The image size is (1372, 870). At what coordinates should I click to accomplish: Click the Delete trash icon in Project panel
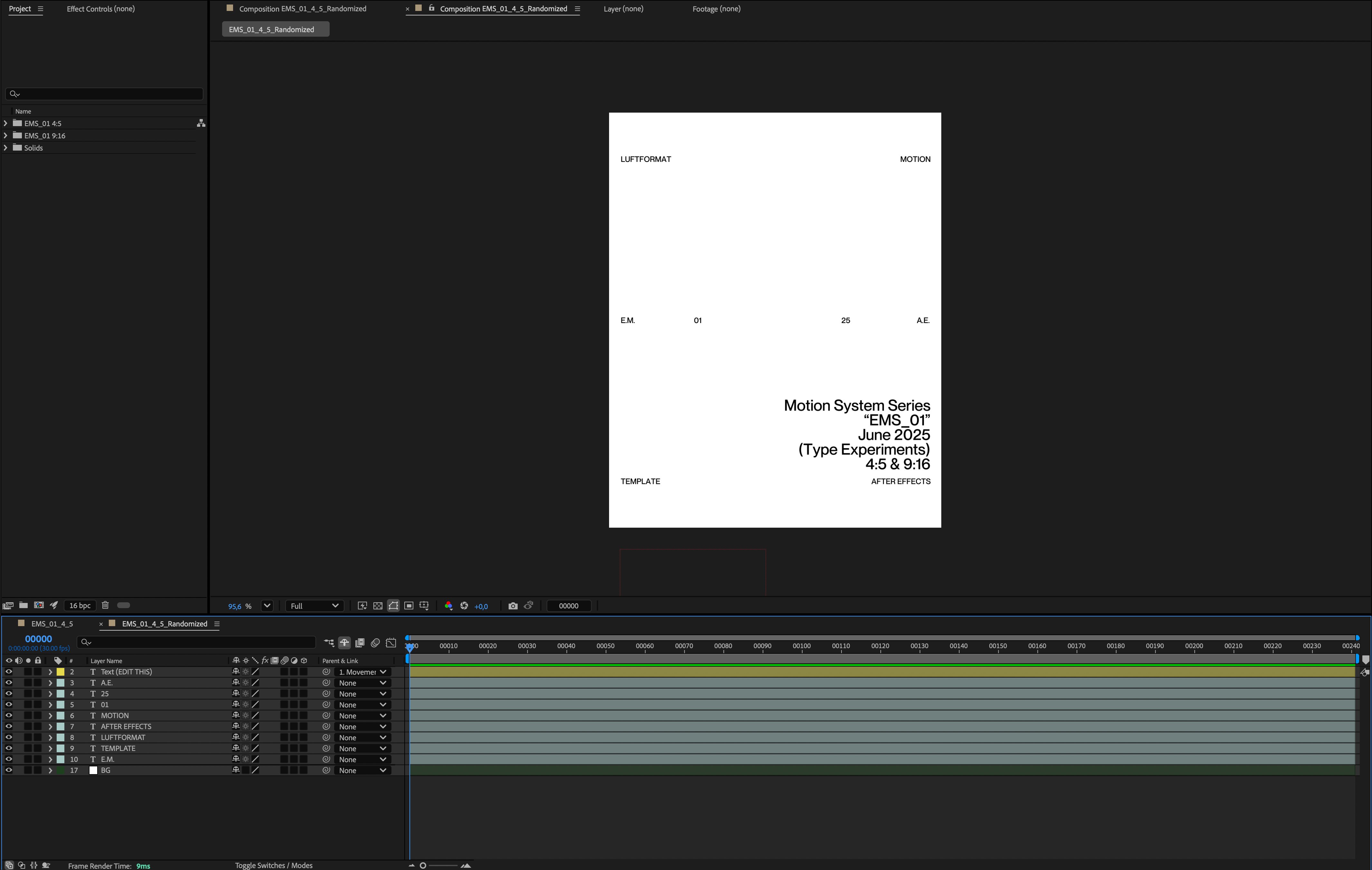click(105, 605)
